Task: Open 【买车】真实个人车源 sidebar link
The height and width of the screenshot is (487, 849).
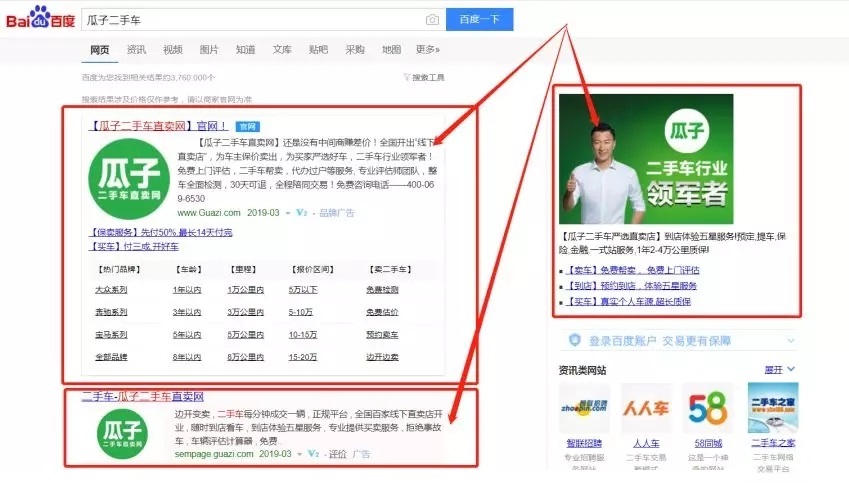Action: (x=628, y=301)
